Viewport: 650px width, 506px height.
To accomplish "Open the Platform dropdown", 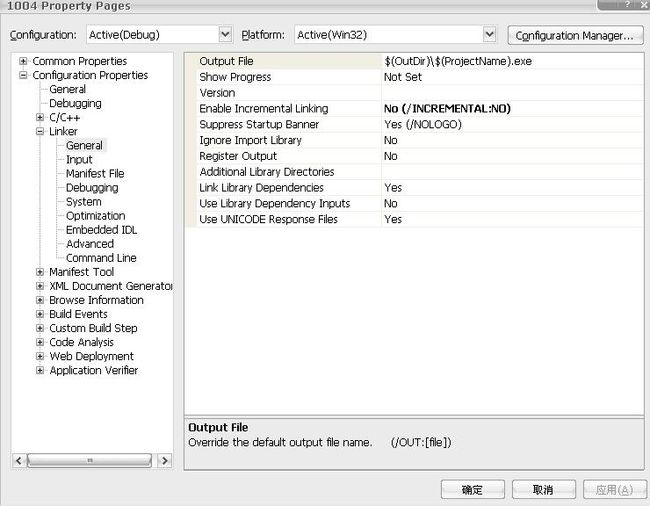I will 490,35.
